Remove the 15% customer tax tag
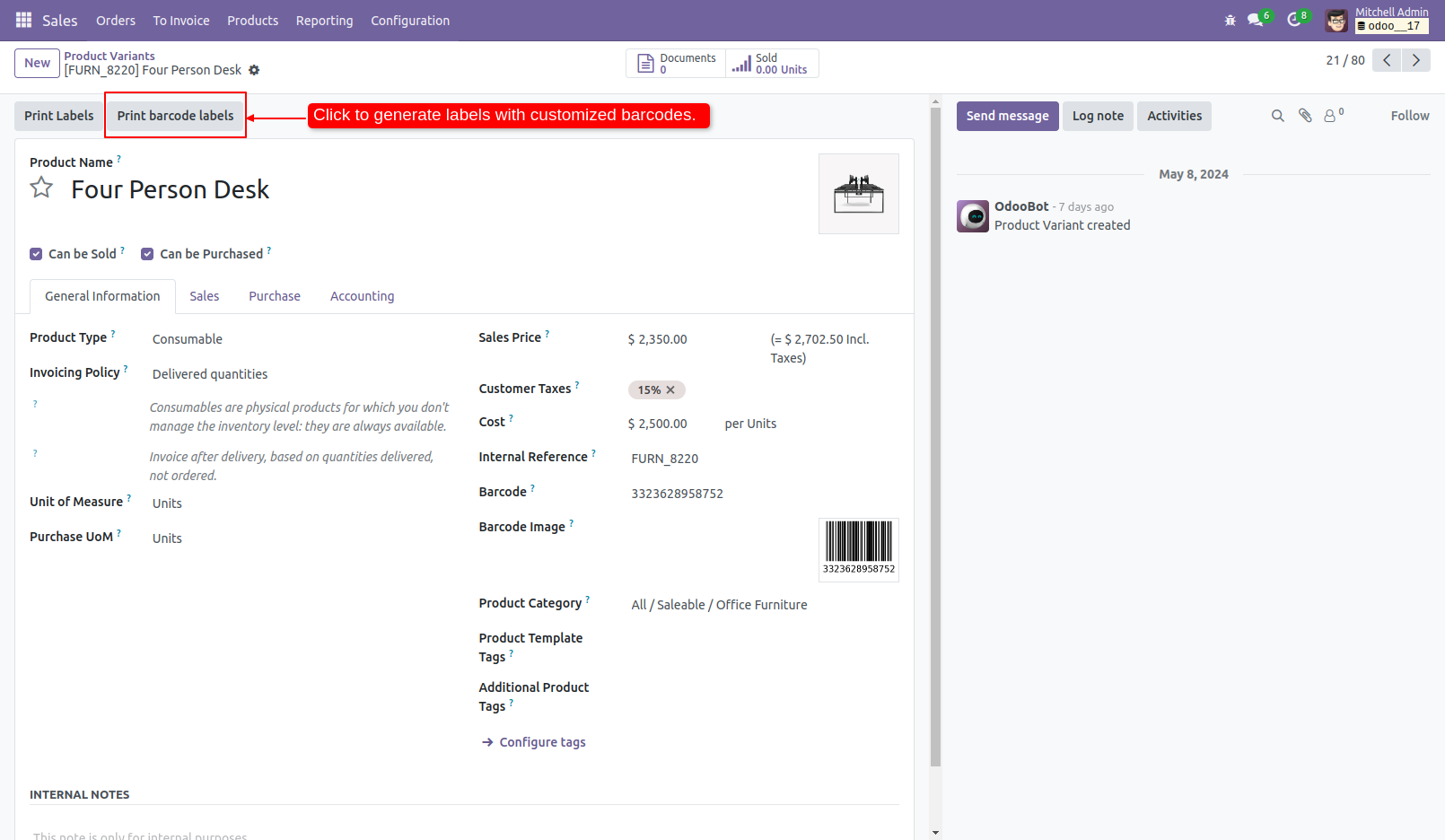 pos(671,389)
